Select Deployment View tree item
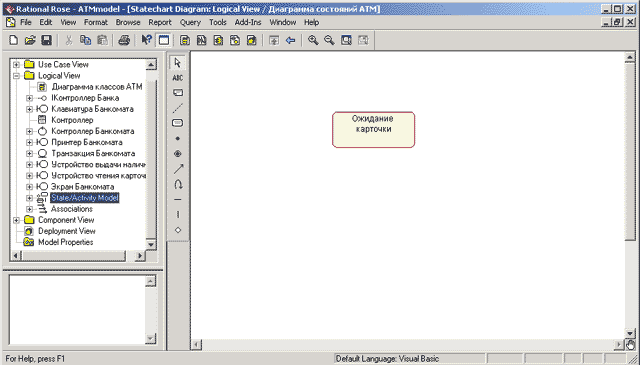Viewport: 640px width, 365px height. point(67,231)
